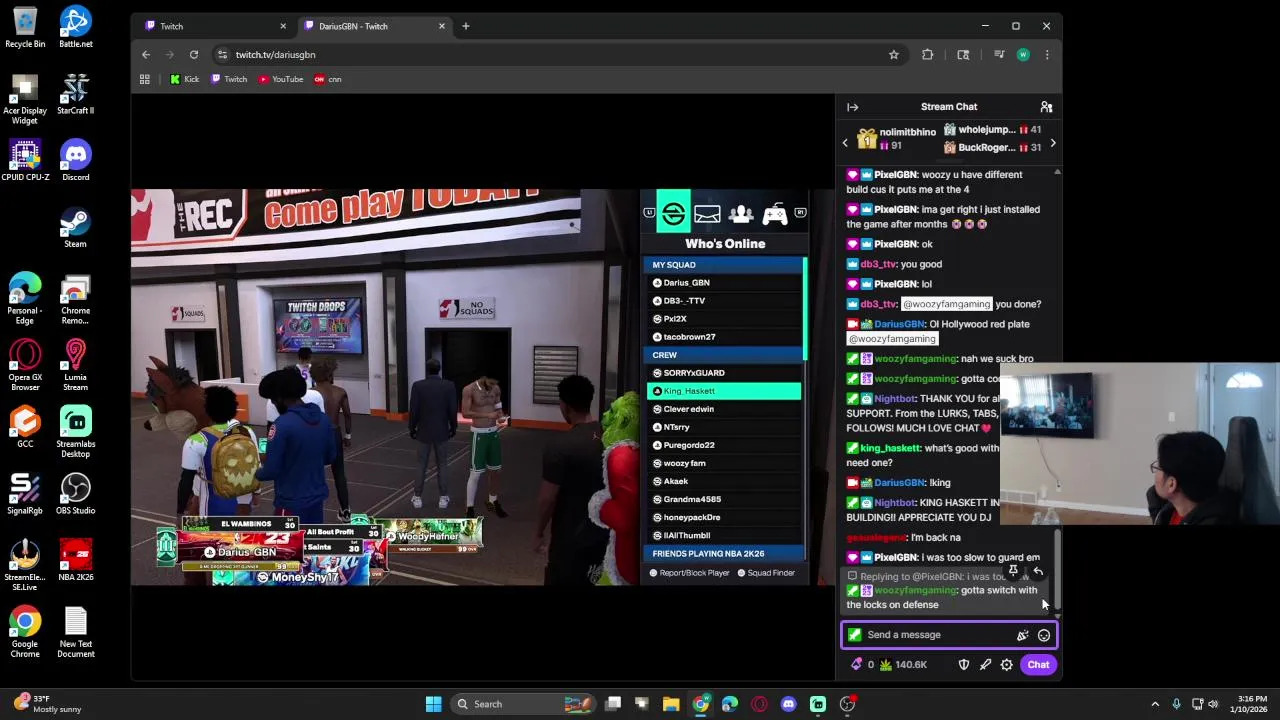This screenshot has height=720, width=1280.
Task: Open Kick bookmark
Action: tap(184, 79)
